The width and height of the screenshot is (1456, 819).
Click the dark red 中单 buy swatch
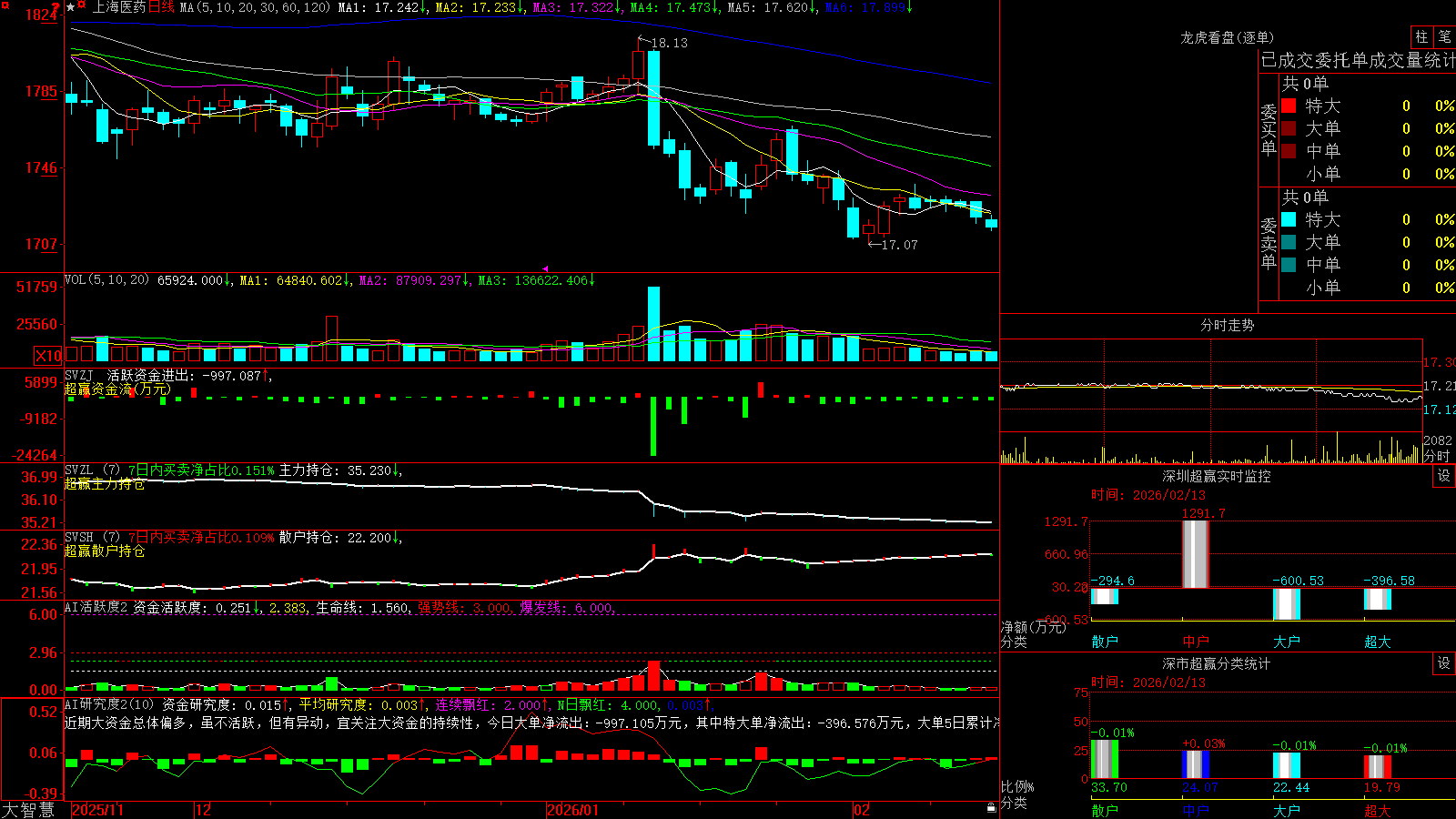coord(1289,151)
